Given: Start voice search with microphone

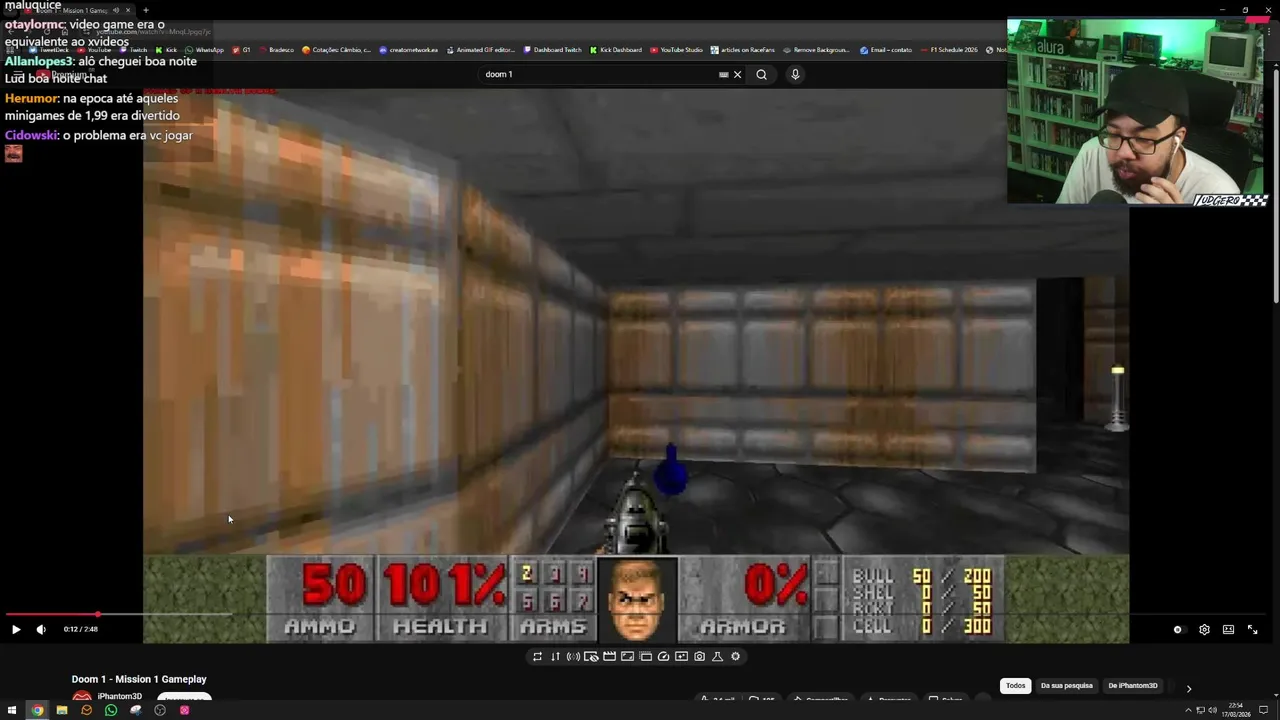Looking at the screenshot, I should pos(795,74).
